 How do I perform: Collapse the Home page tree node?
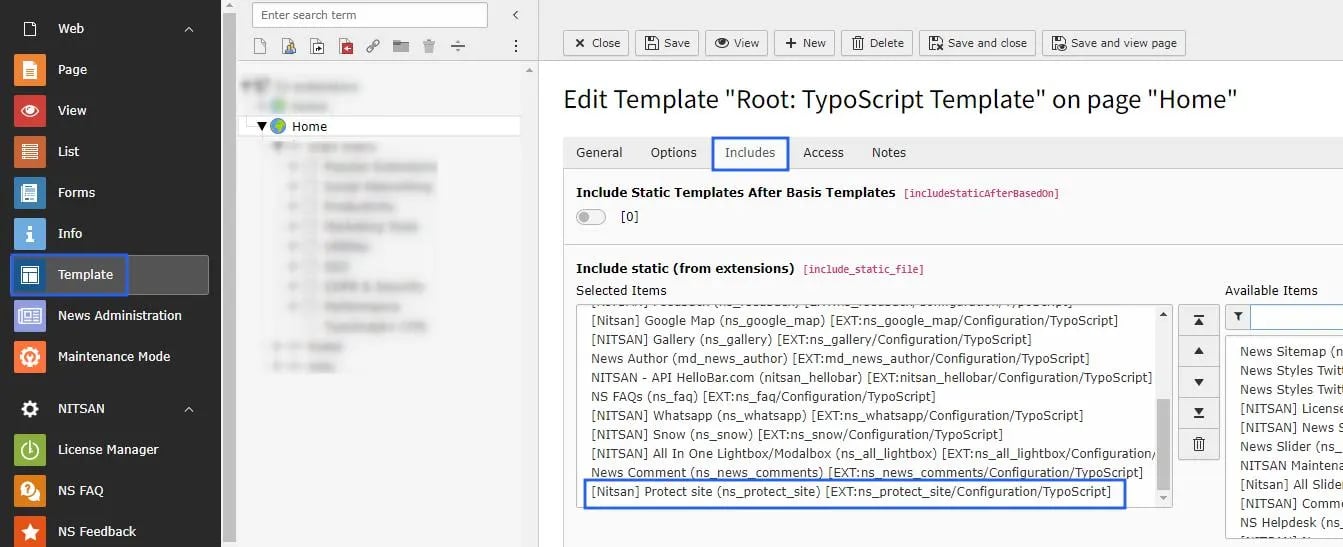pyautogui.click(x=262, y=126)
